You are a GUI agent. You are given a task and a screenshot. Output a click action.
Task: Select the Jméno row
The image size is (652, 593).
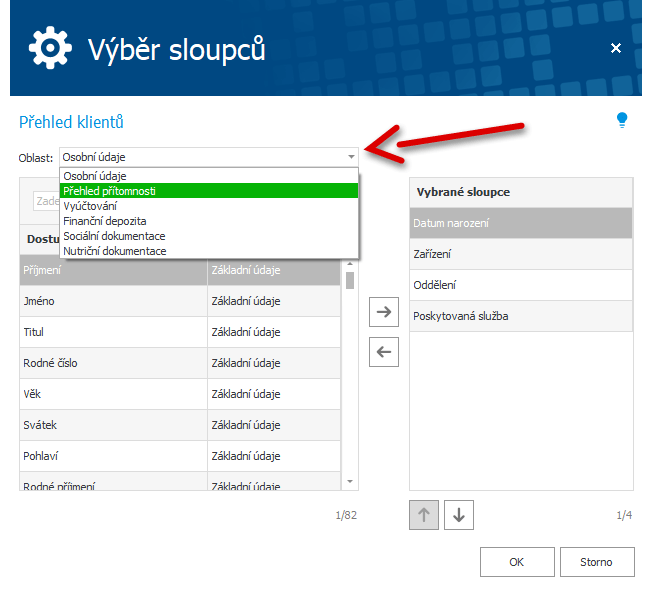(x=180, y=301)
